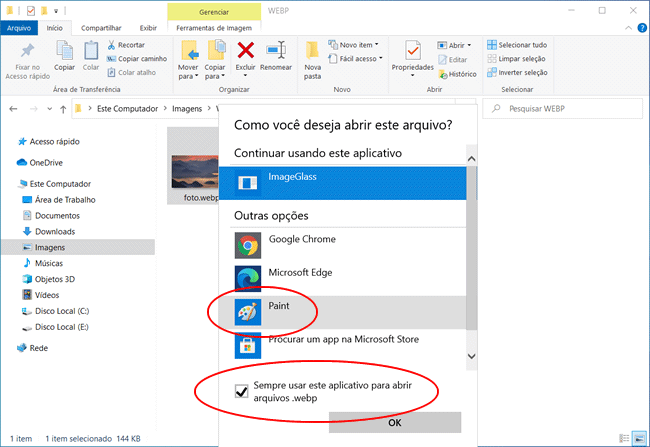Pick ImageGlass as the current application
The width and height of the screenshot is (650, 447).
(292, 178)
